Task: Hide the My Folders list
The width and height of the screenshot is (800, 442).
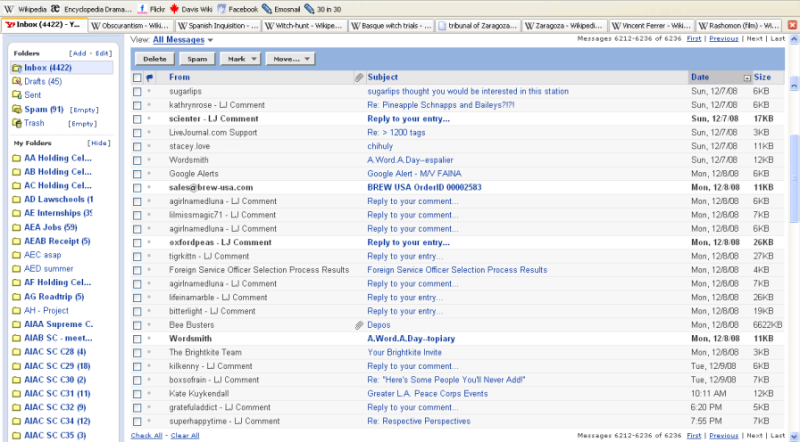Action: click(x=98, y=143)
